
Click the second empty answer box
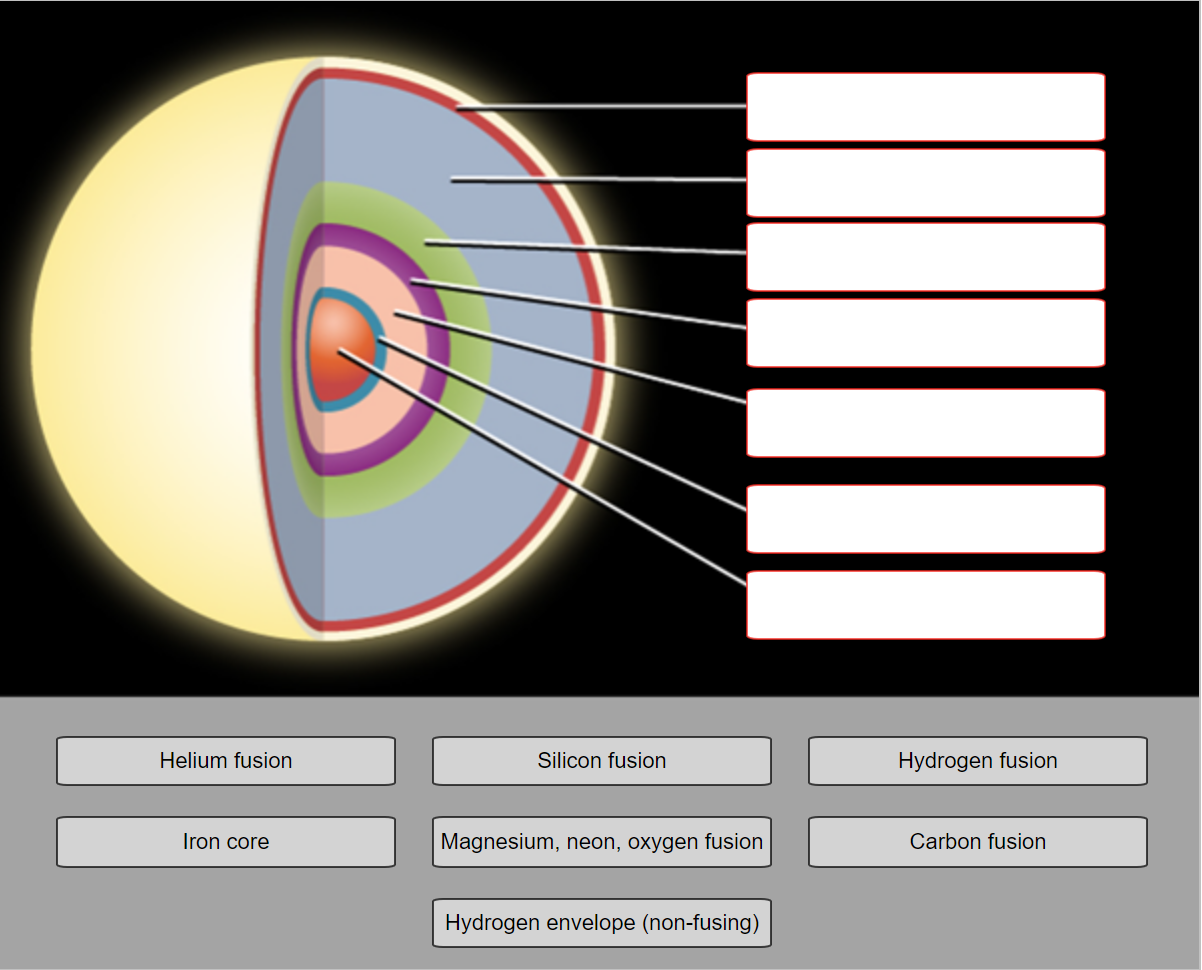[925, 181]
